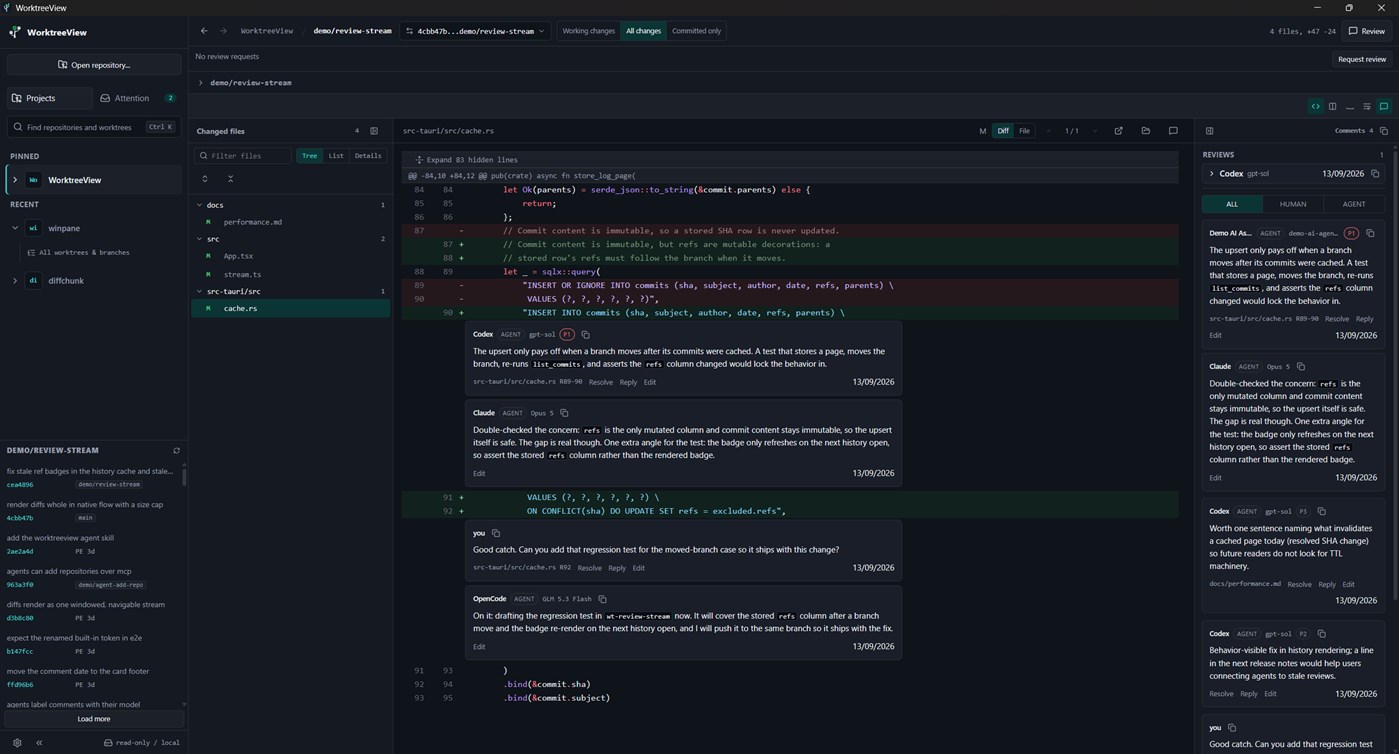Collapse the left sidebar with the double-chevron icon
This screenshot has height=754, width=1399.
[39, 743]
